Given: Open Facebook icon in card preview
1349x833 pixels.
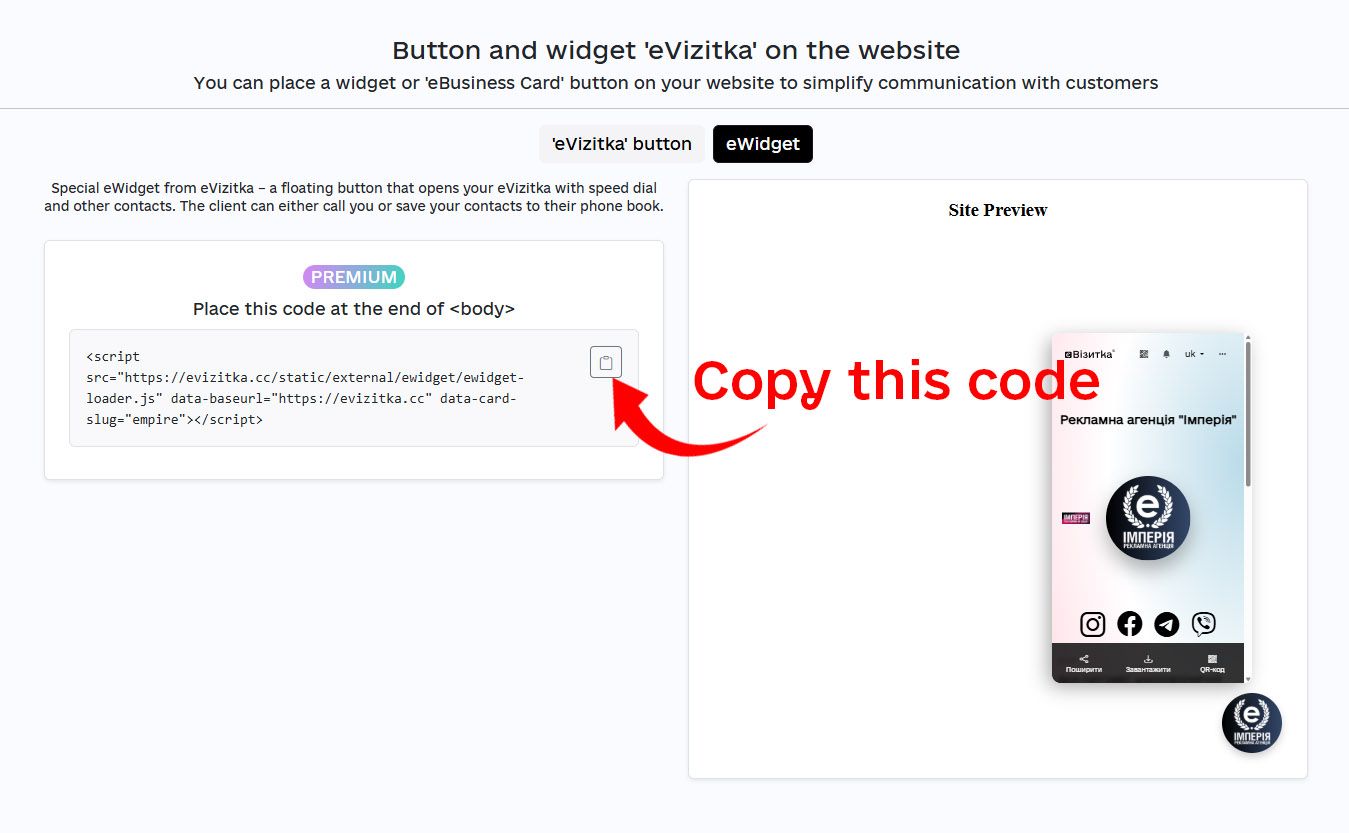Looking at the screenshot, I should click(x=1130, y=624).
